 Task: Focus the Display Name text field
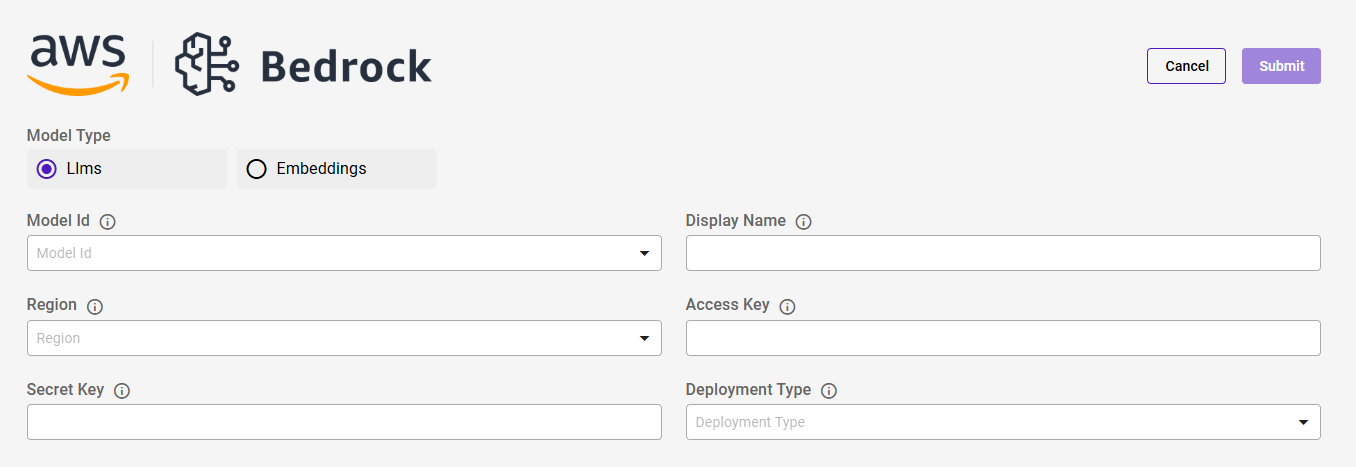pos(1002,253)
